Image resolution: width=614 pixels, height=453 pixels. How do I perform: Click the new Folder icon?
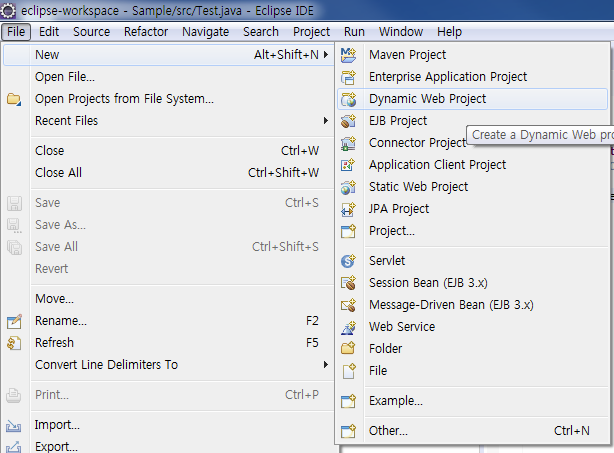pos(348,348)
